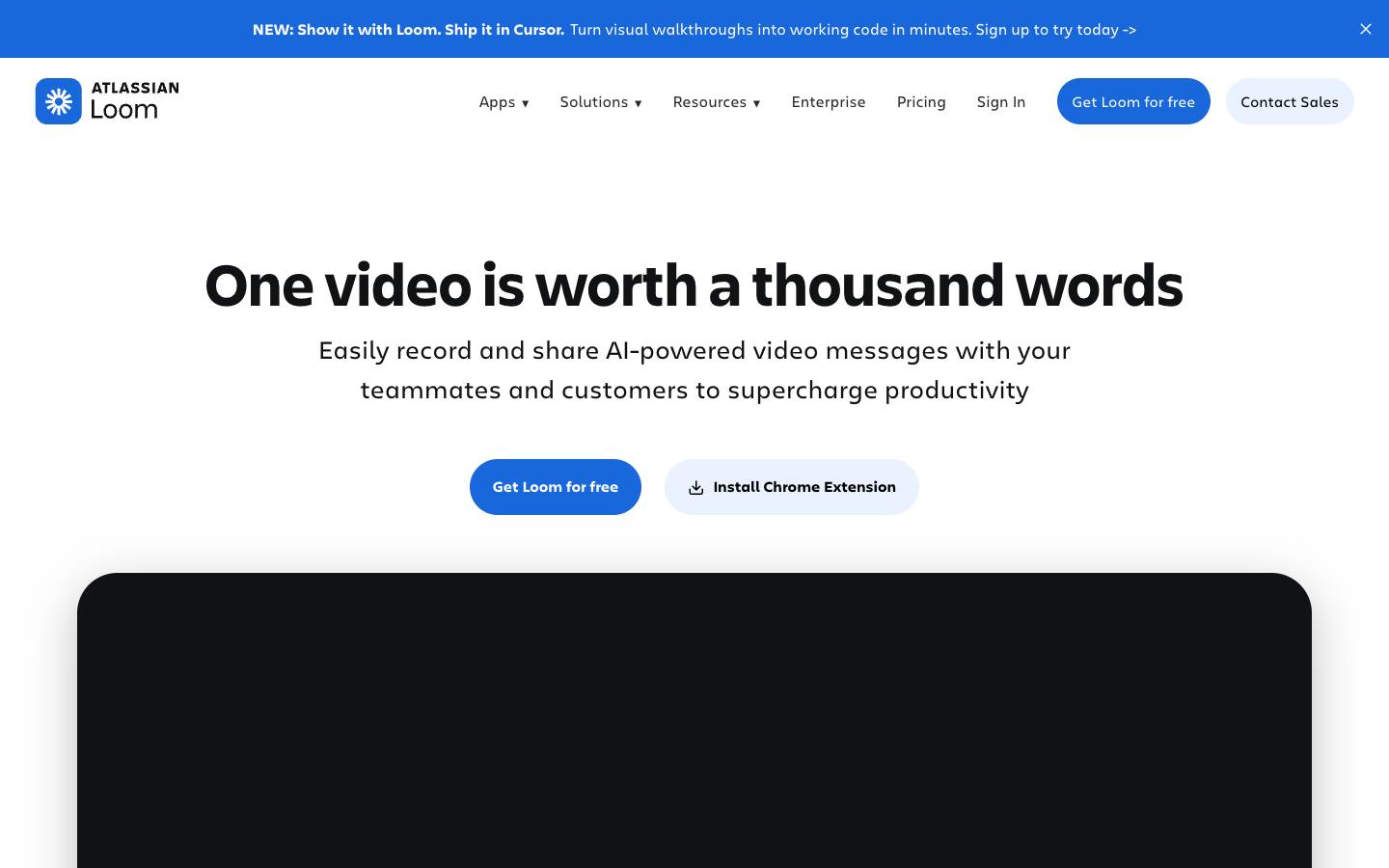Click the Atlassian Loom logo icon
The width and height of the screenshot is (1389, 868).
coord(59,101)
